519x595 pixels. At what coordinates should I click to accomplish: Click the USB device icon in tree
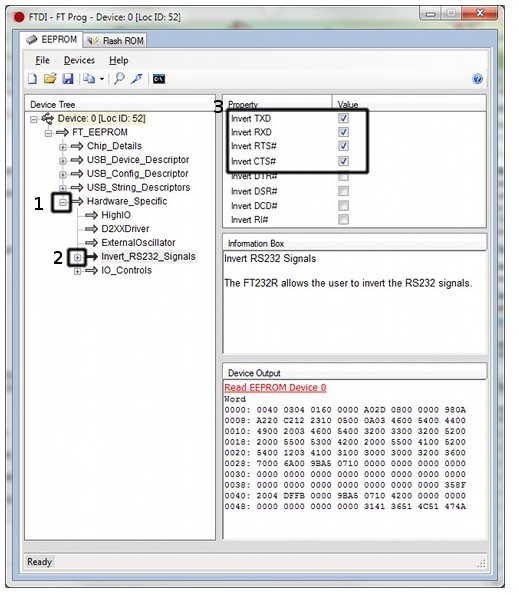[48, 119]
